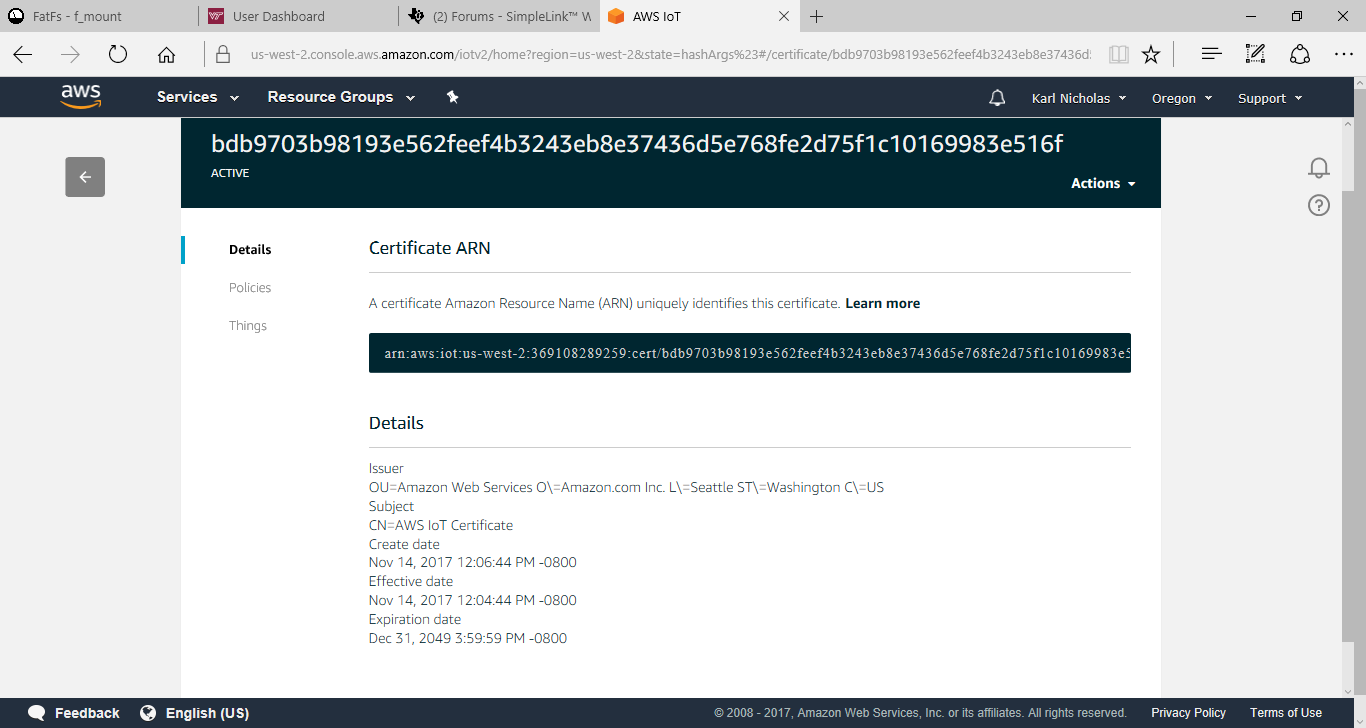Click the subject value CN=AWS IoT Certificate
Image resolution: width=1366 pixels, height=728 pixels.
(441, 526)
